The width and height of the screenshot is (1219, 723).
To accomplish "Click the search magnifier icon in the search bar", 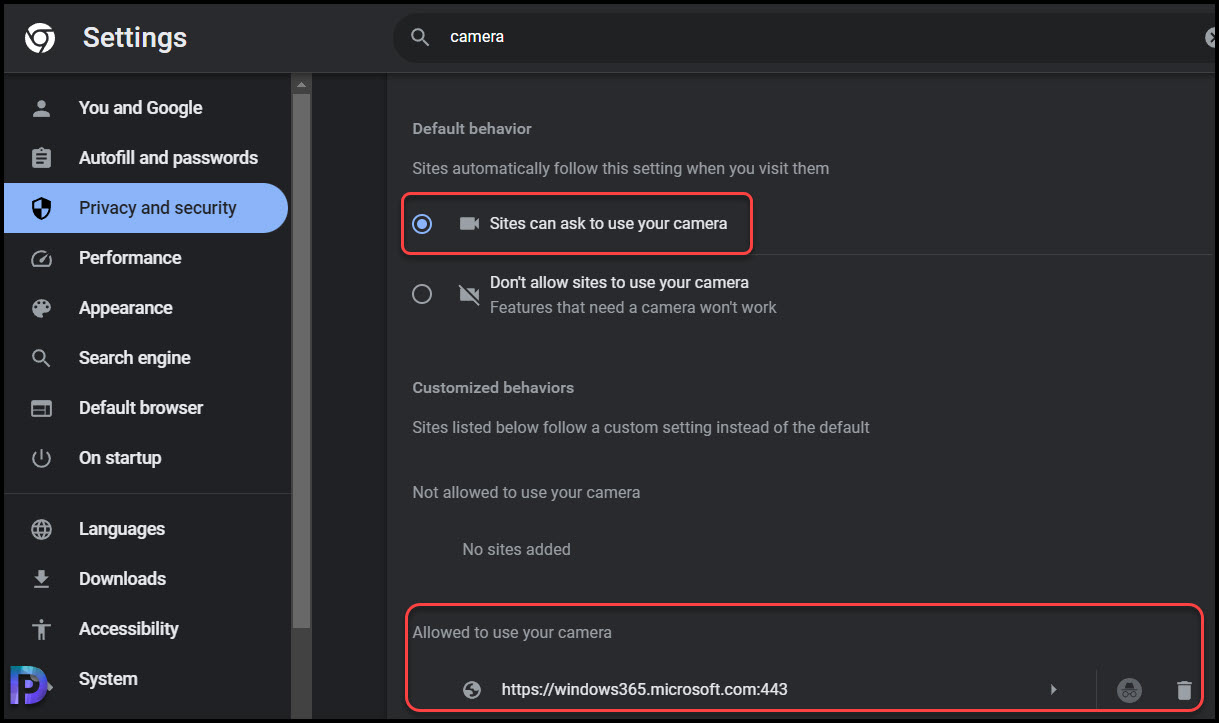I will coord(421,37).
